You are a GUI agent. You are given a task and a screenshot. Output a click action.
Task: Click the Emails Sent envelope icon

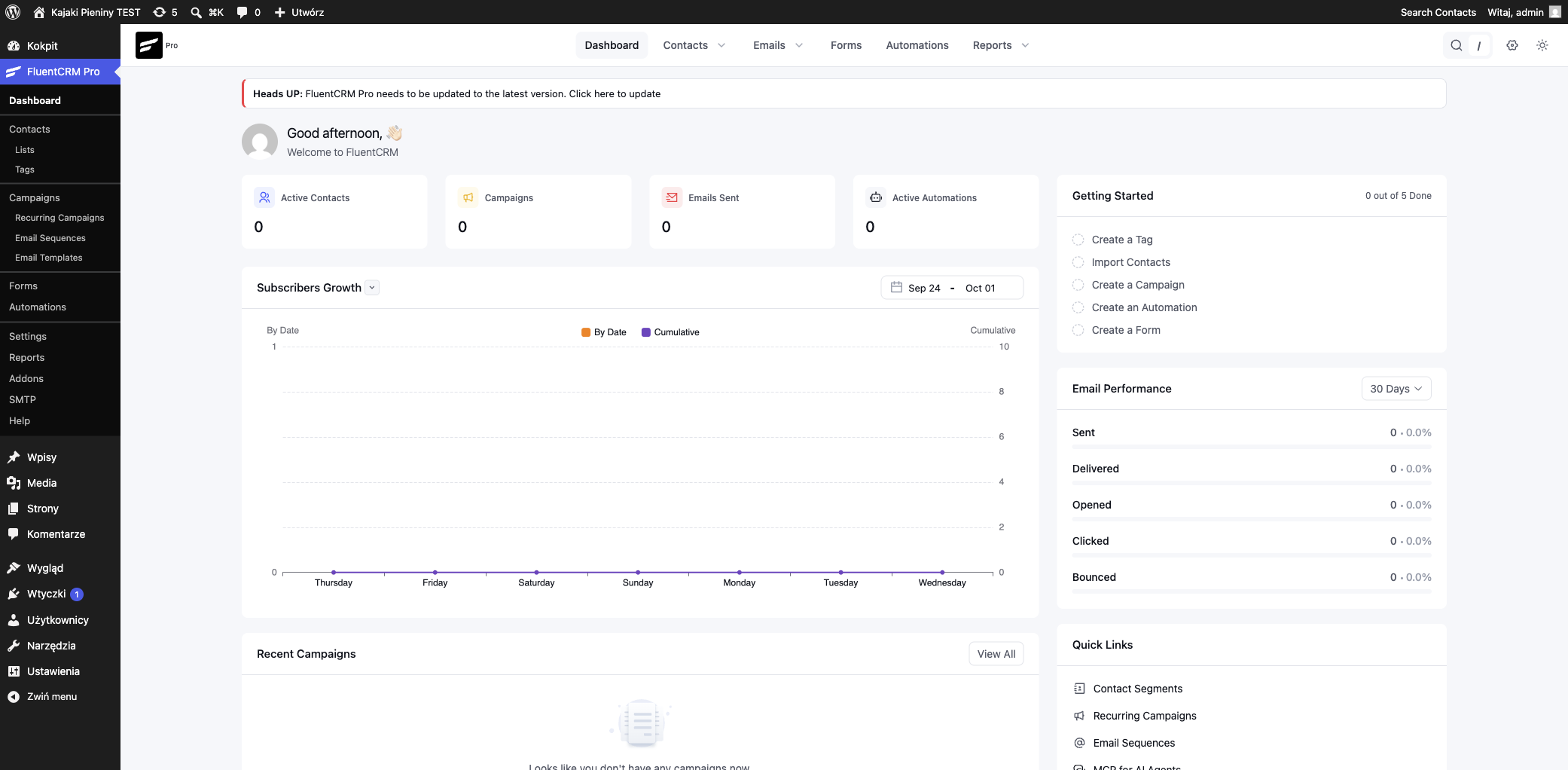click(x=672, y=197)
